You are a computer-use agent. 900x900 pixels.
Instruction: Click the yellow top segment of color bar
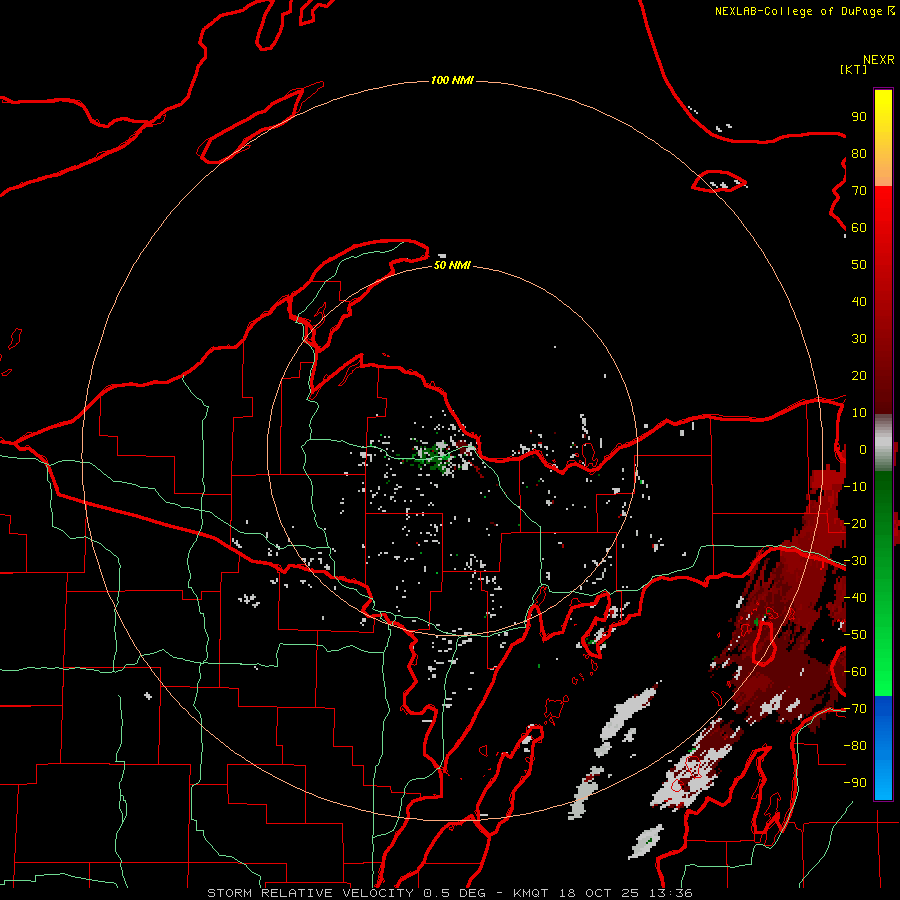[x=883, y=138]
